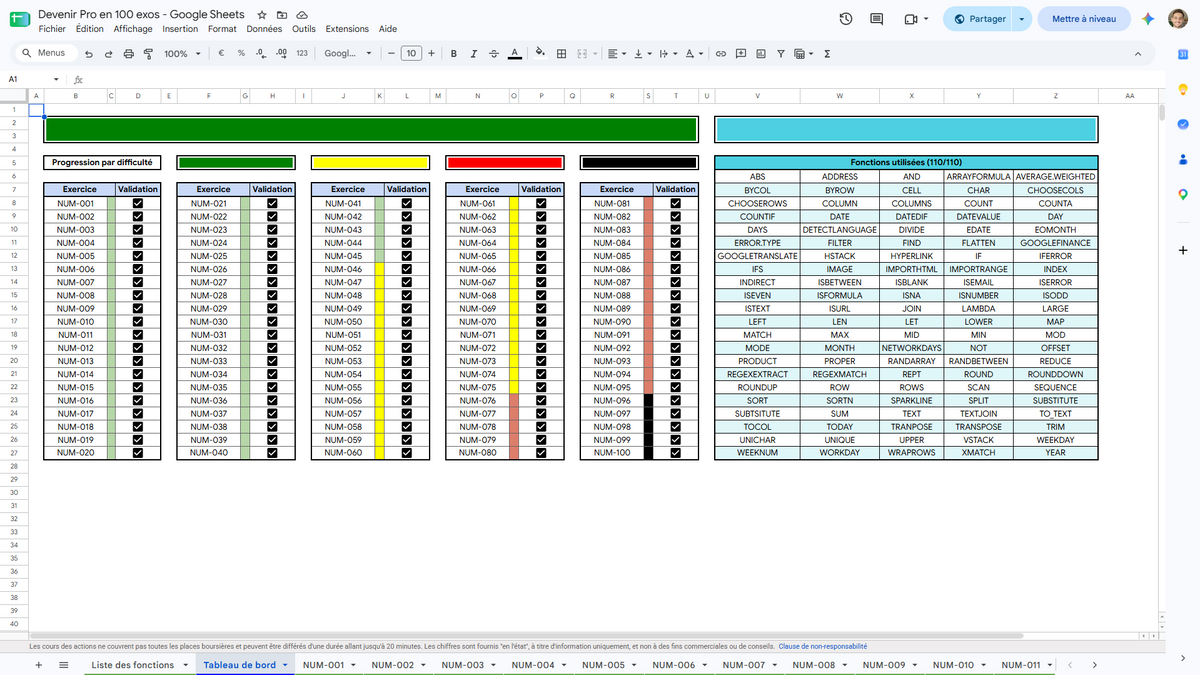Insert a chart

coord(761,54)
